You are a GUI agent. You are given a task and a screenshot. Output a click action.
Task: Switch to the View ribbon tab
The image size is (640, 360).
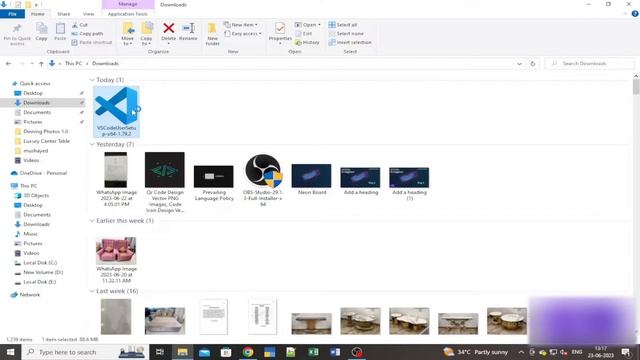(x=89, y=14)
